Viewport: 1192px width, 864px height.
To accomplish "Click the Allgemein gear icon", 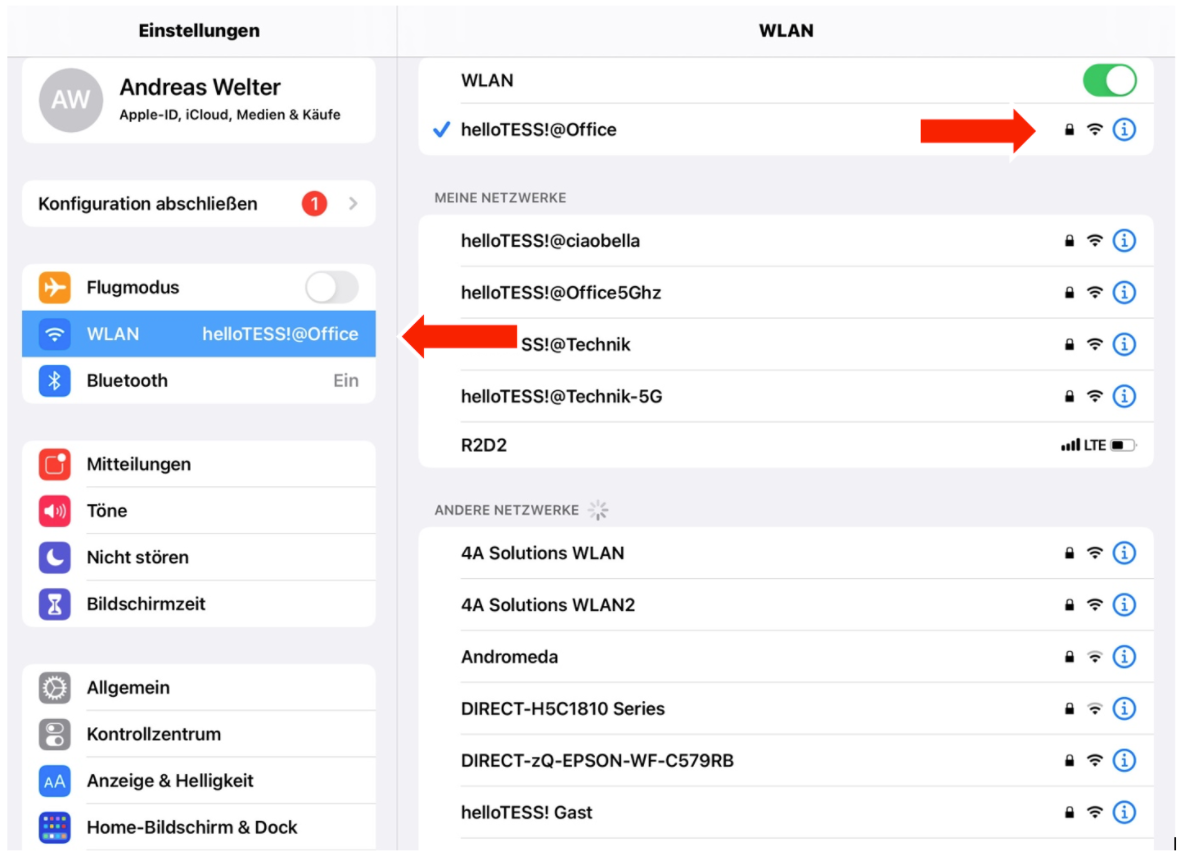I will pyautogui.click(x=55, y=688).
